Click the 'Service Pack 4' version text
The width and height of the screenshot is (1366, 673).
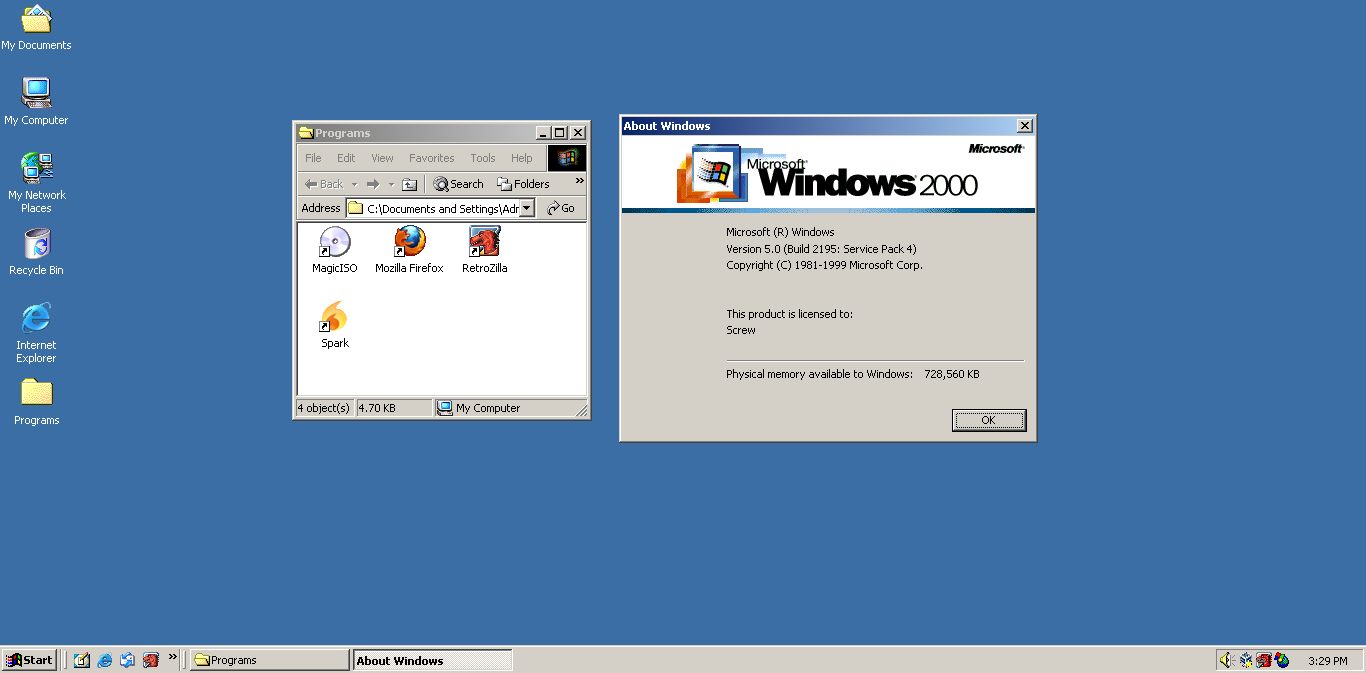click(880, 249)
